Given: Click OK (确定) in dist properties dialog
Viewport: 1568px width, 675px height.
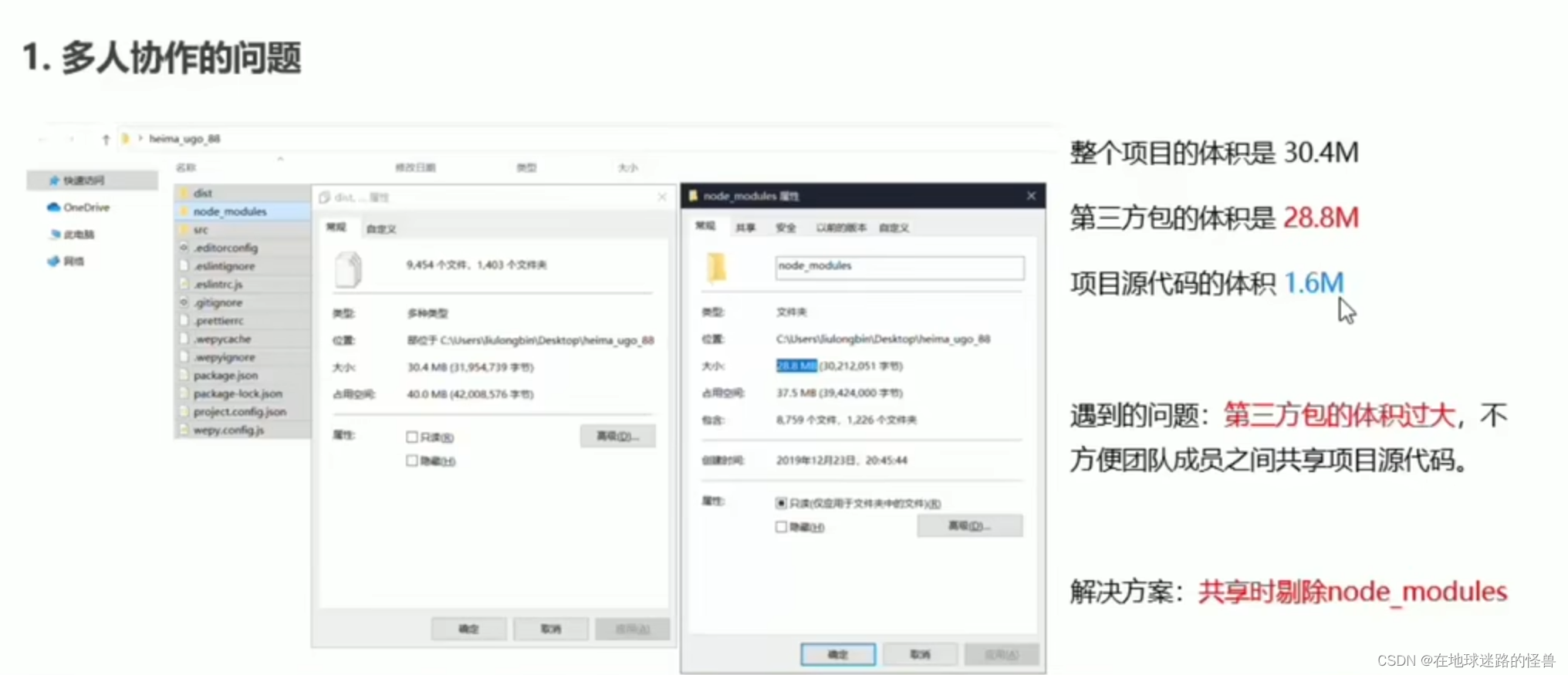Looking at the screenshot, I should [x=469, y=629].
